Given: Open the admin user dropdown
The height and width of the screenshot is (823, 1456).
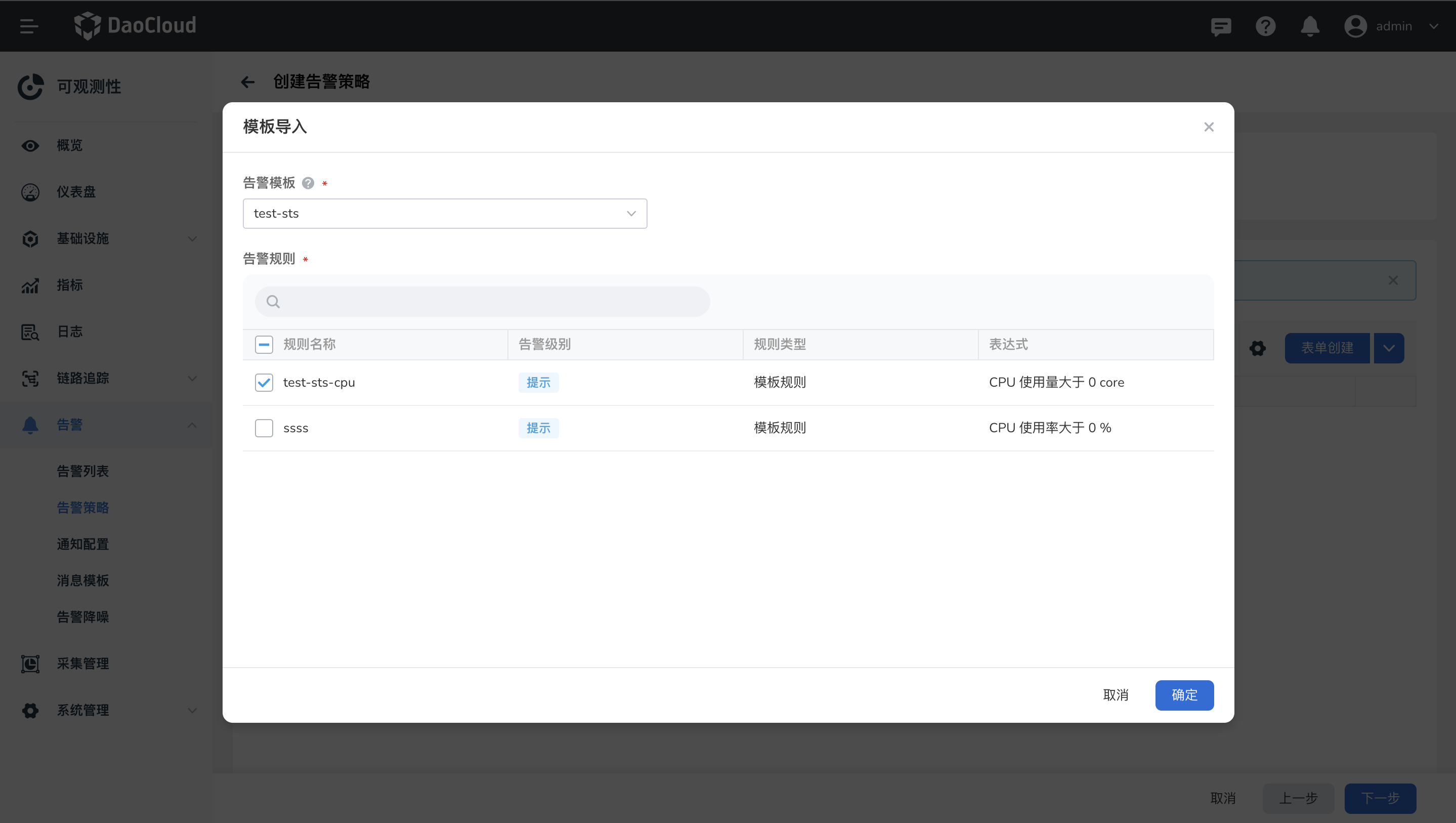Looking at the screenshot, I should point(1393,26).
